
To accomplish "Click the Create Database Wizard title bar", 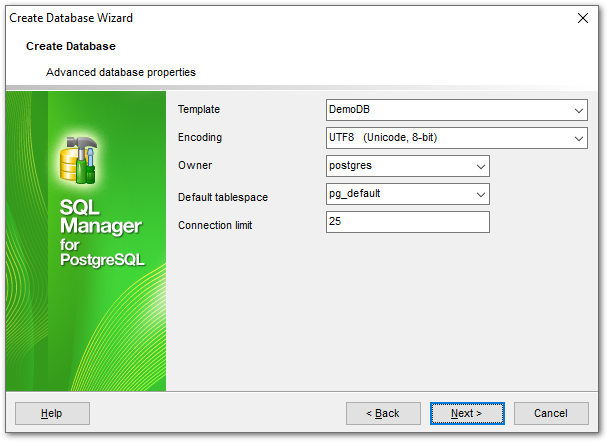I will click(x=250, y=18).
